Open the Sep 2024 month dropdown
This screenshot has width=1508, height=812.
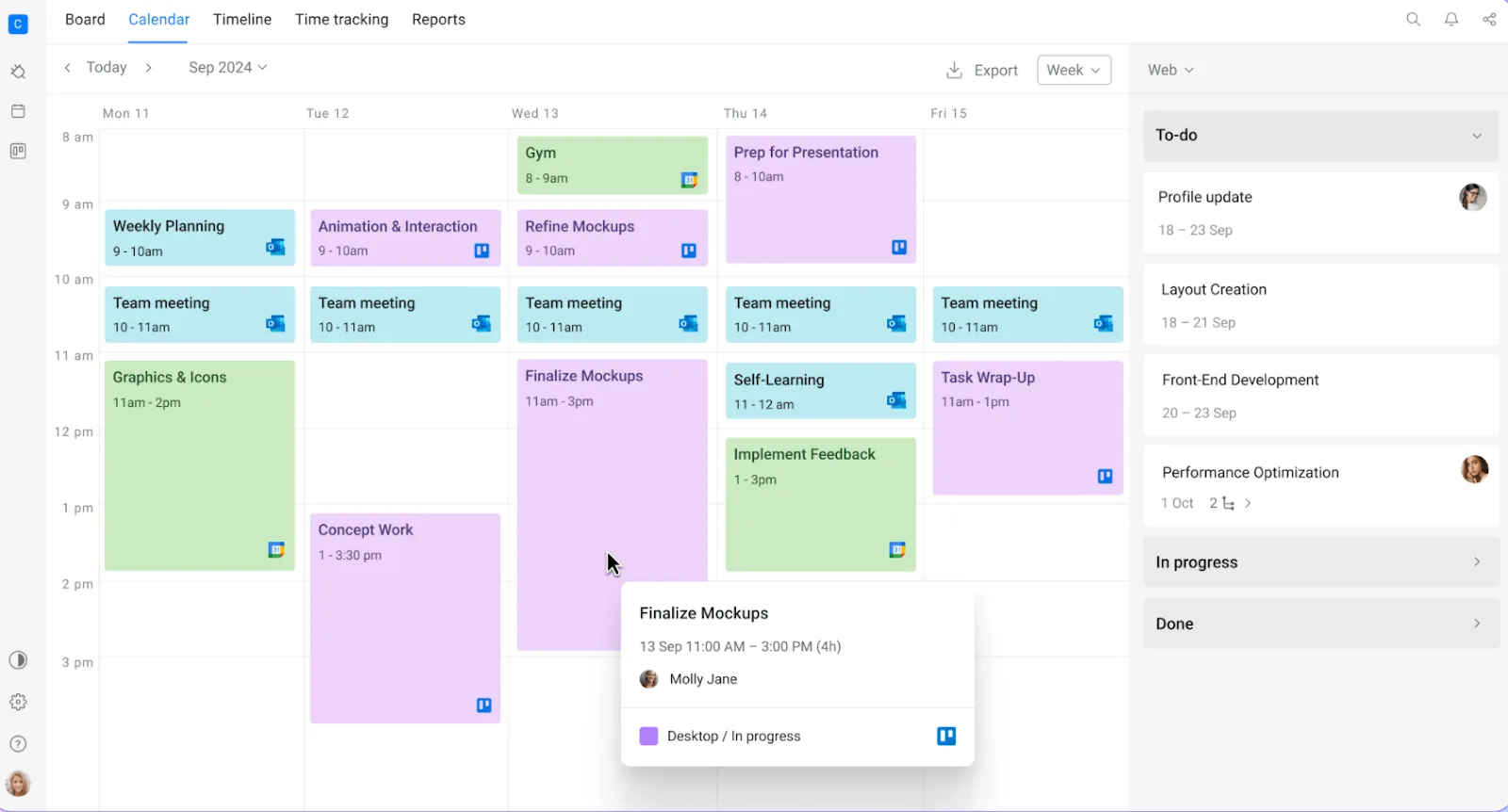pos(228,68)
